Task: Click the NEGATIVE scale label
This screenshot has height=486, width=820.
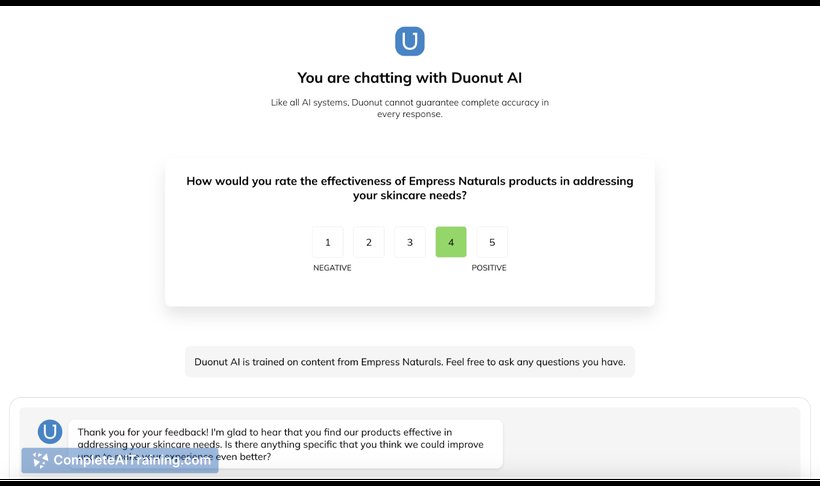Action: 332,268
